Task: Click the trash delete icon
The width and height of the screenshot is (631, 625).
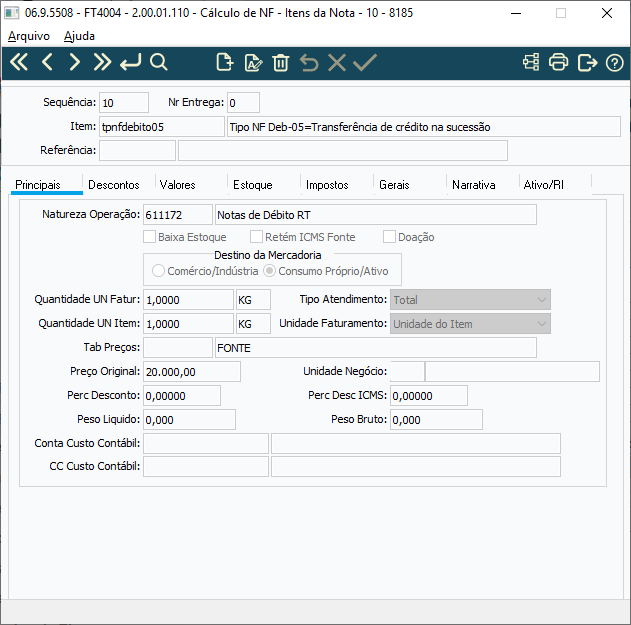Action: [x=280, y=62]
